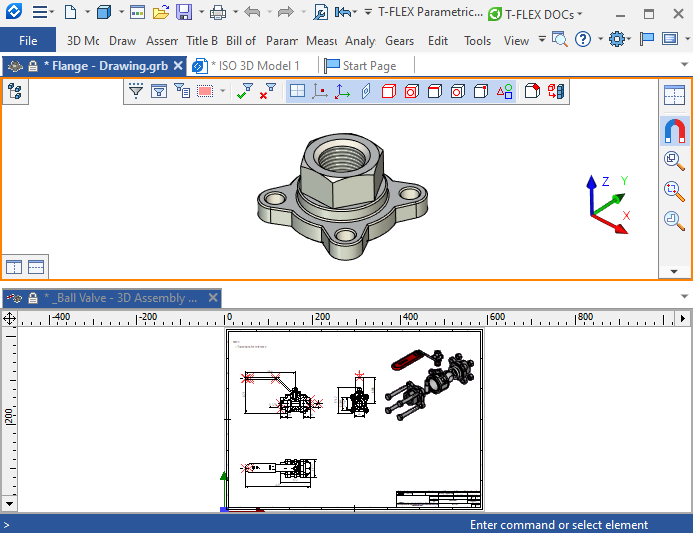Viewport: 693px width, 533px height.
Task: Click the selection filter funnel icon
Action: (136, 91)
